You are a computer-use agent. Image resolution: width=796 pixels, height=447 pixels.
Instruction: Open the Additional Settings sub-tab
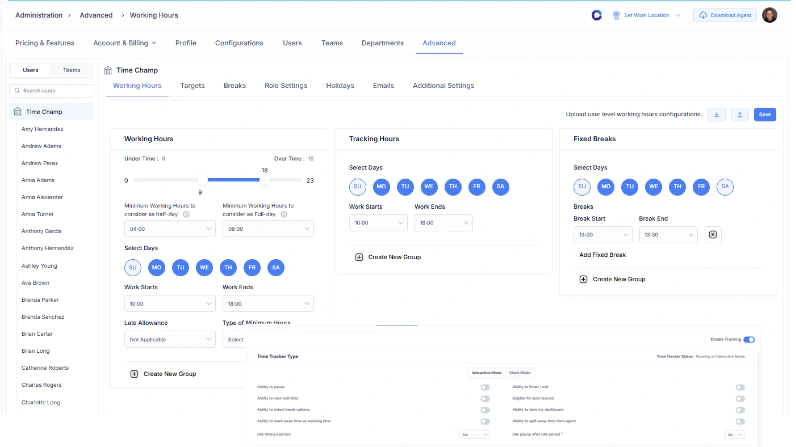point(443,86)
